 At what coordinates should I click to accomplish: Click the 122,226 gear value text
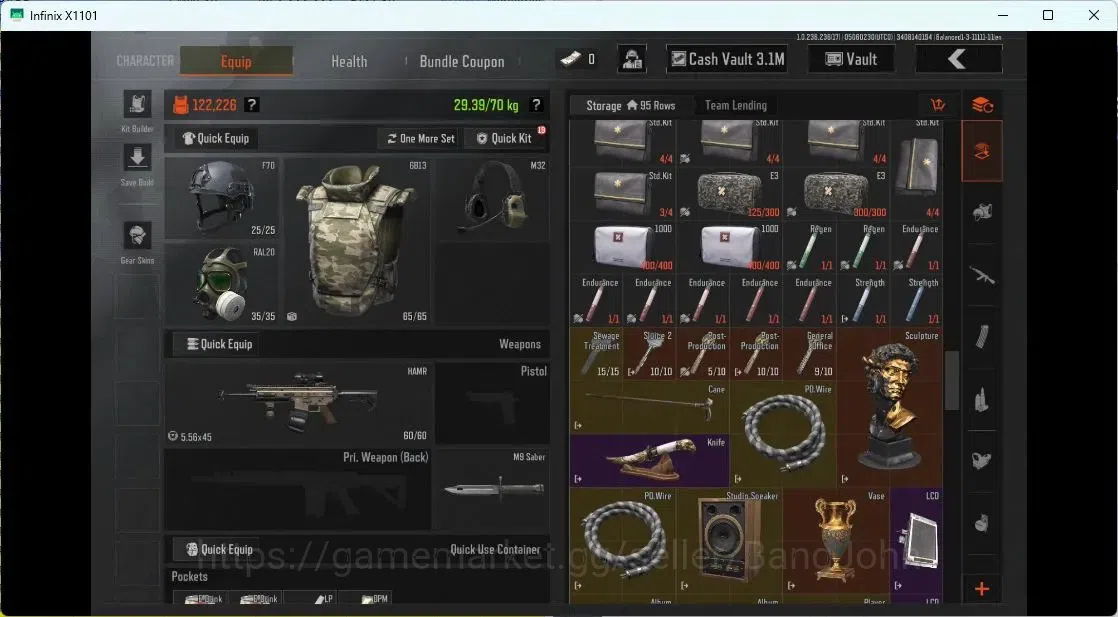(x=214, y=105)
